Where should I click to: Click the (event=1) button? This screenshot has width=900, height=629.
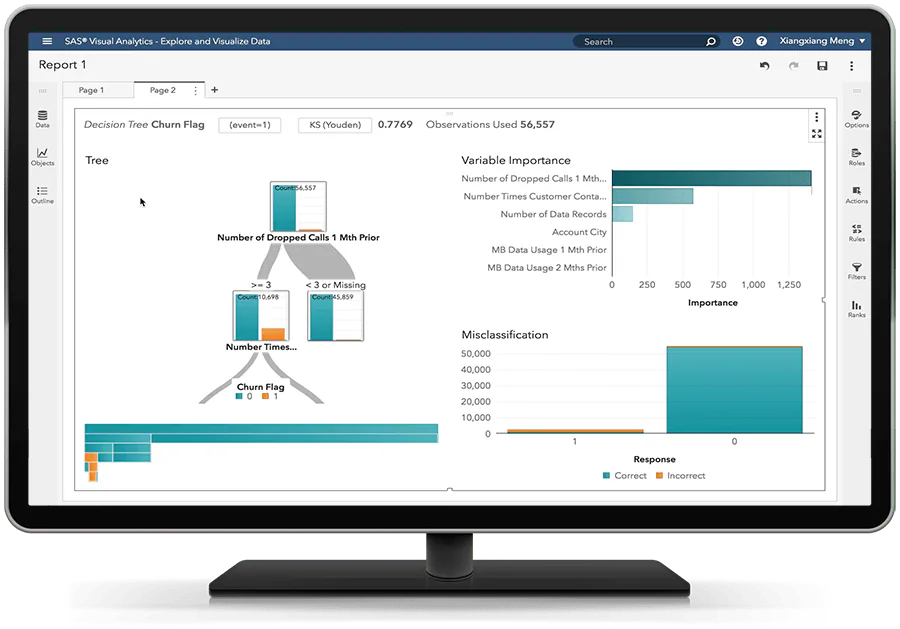point(250,125)
